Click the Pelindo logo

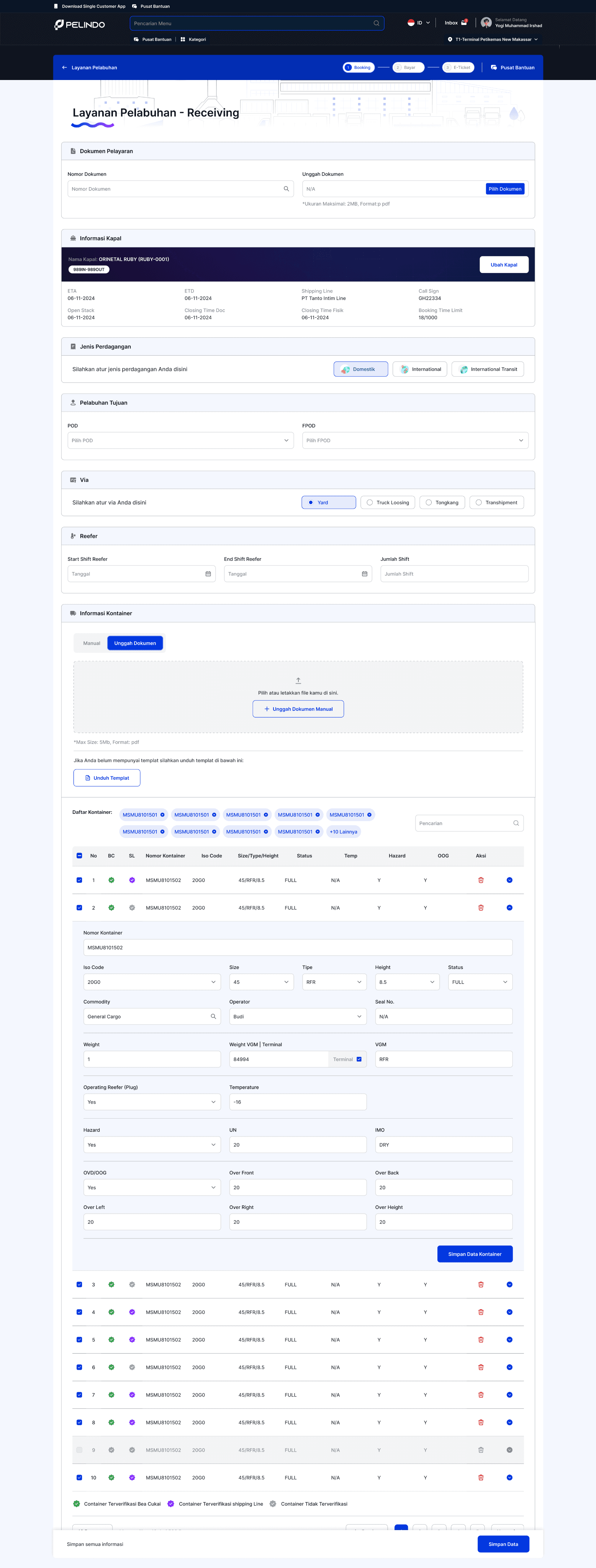click(x=80, y=24)
